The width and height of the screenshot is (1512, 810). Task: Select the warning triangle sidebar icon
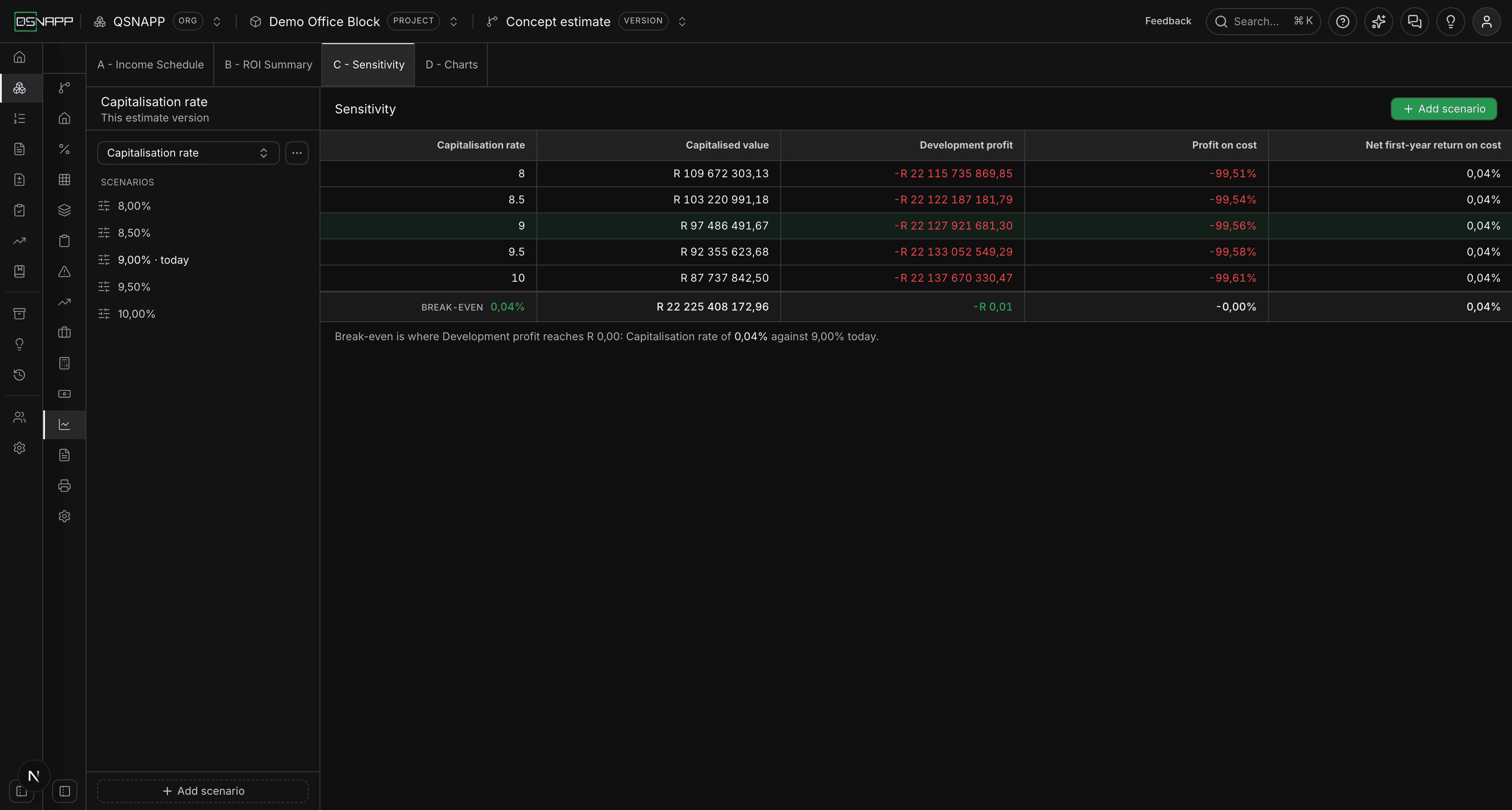[64, 271]
